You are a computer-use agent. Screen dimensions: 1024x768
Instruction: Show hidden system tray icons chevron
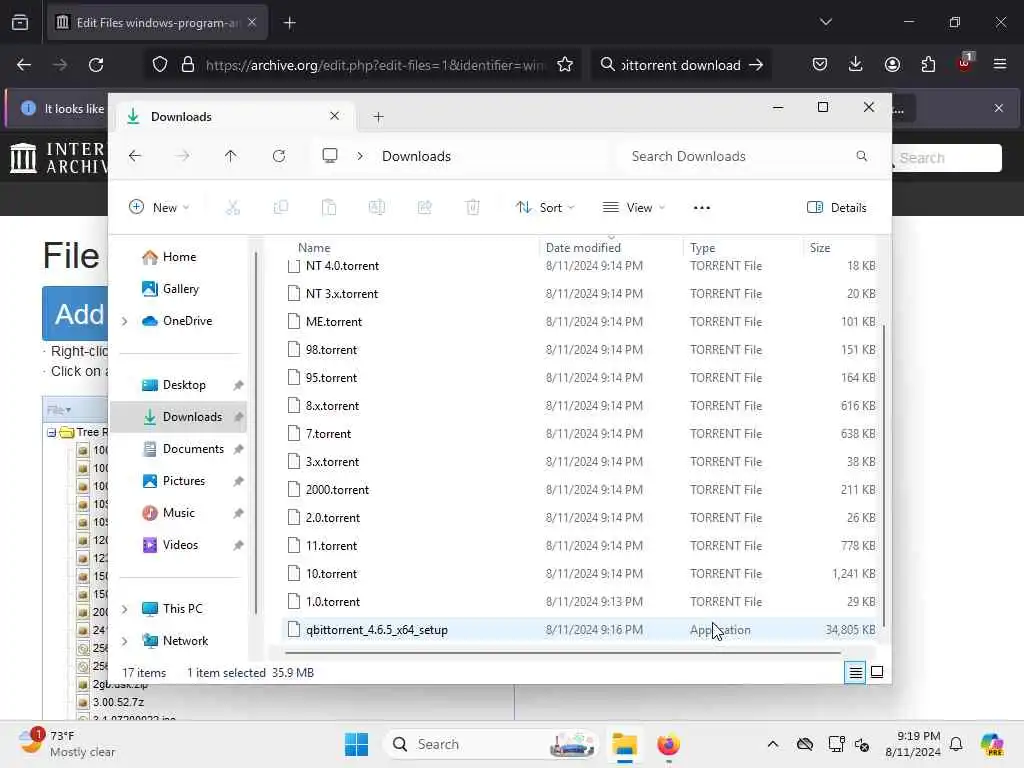(773, 744)
